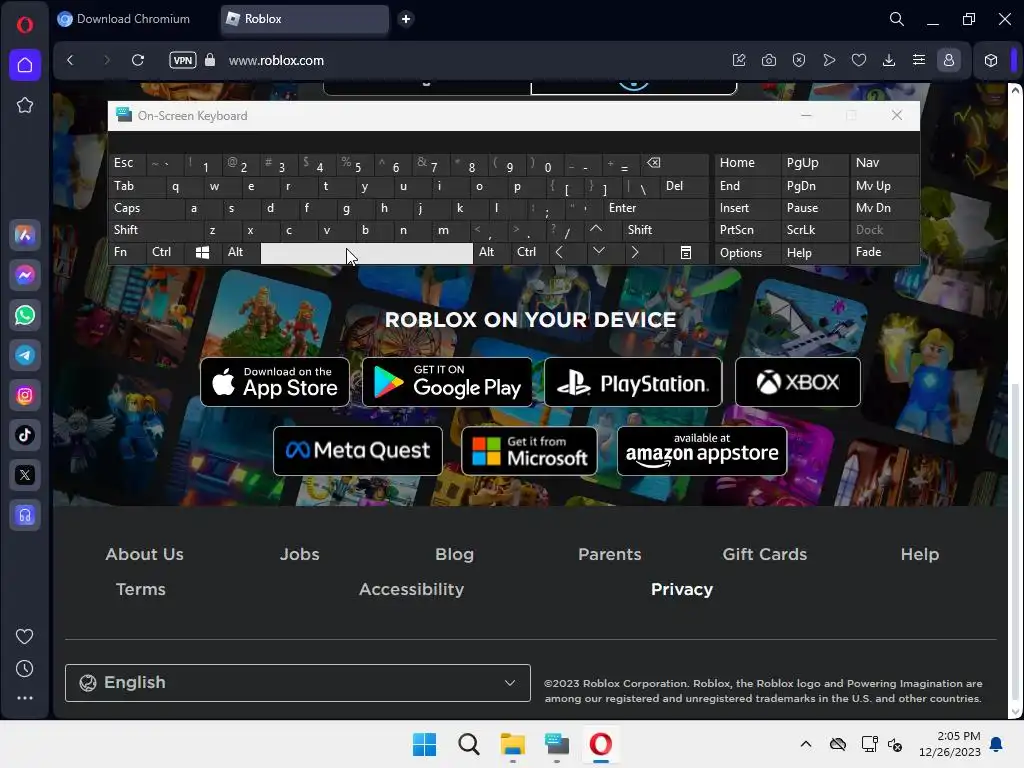Image resolution: width=1024 pixels, height=768 pixels.
Task: Expand the English language dropdown
Action: (x=298, y=683)
